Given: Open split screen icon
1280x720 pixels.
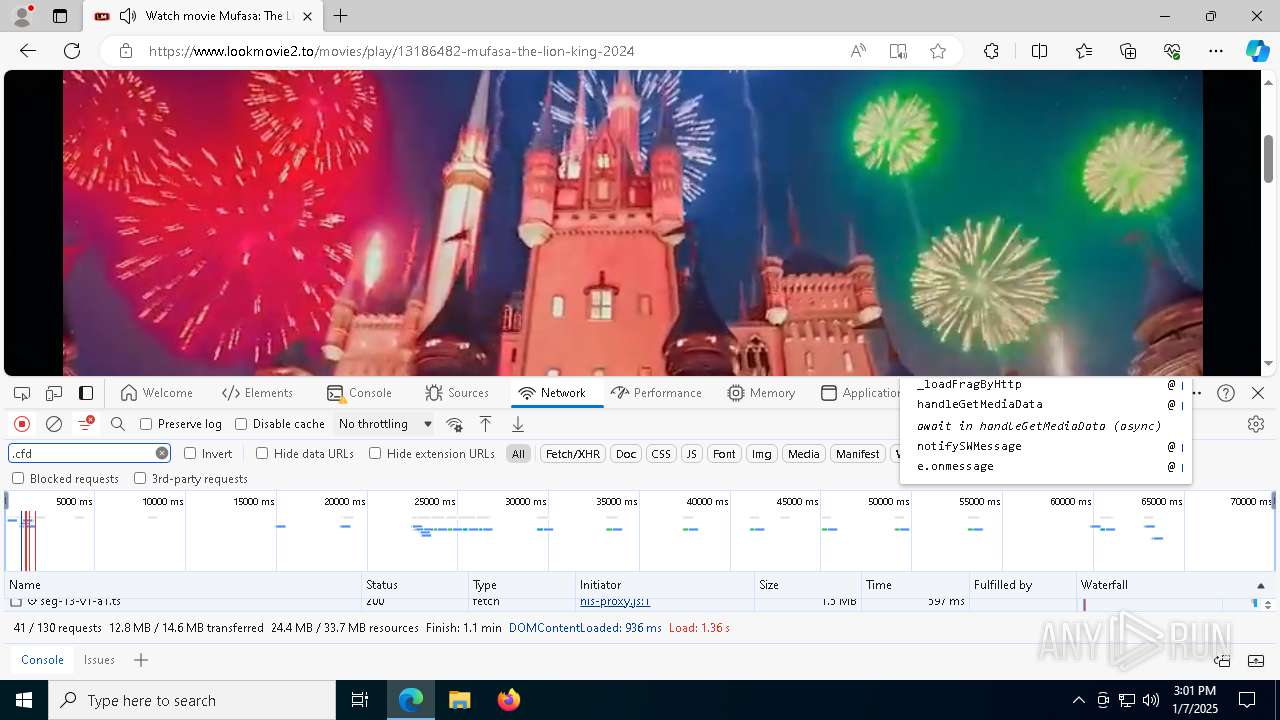Looking at the screenshot, I should [x=1039, y=51].
